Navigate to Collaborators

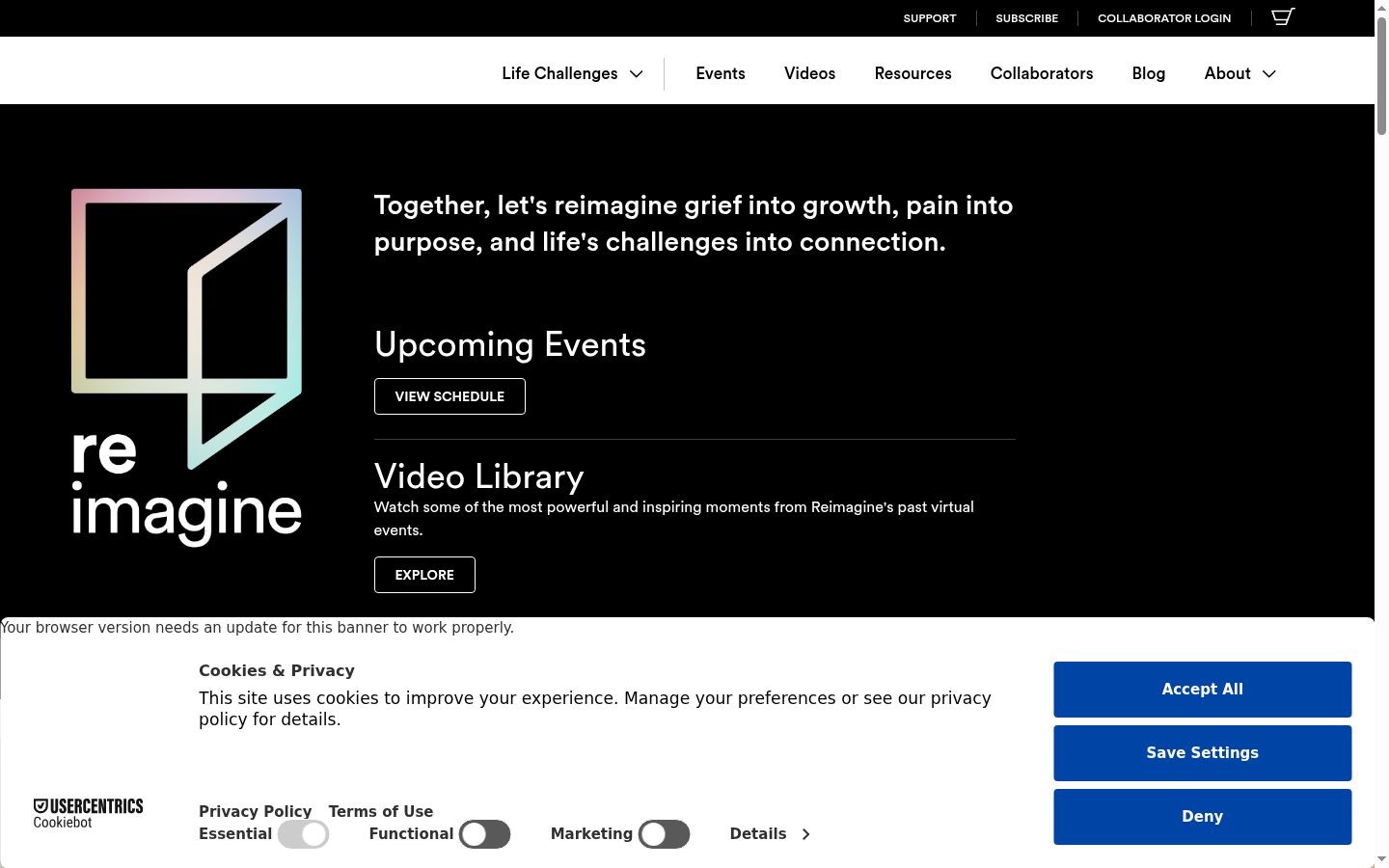[x=1042, y=73]
